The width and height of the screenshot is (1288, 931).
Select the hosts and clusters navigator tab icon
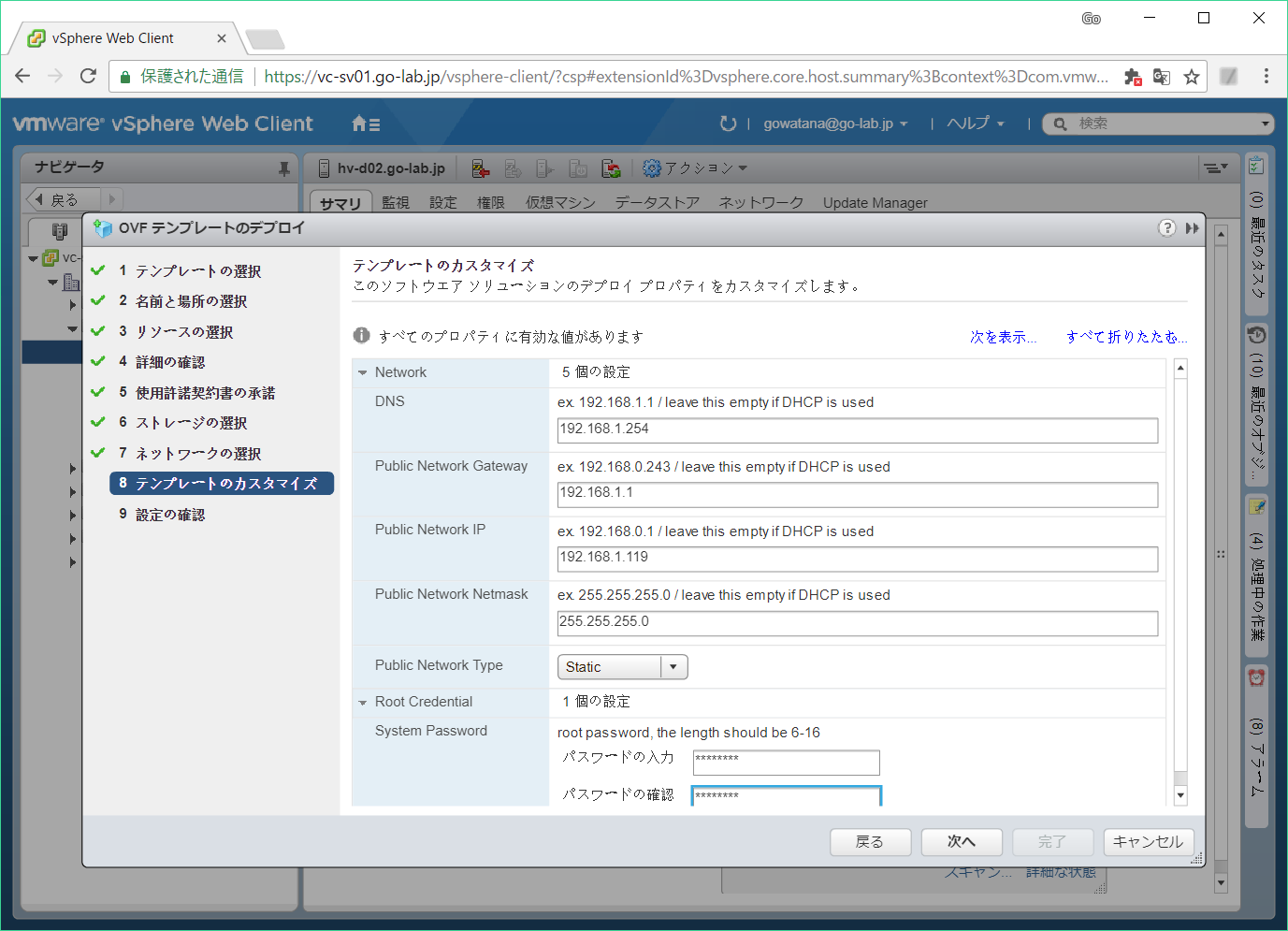tap(60, 230)
